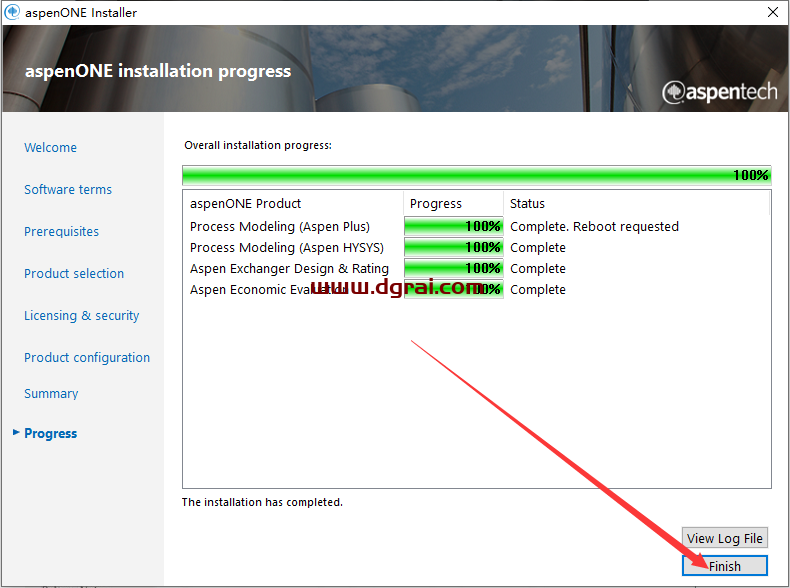Go to the Welcome step
Viewport: 790px width, 588px height.
(x=50, y=148)
